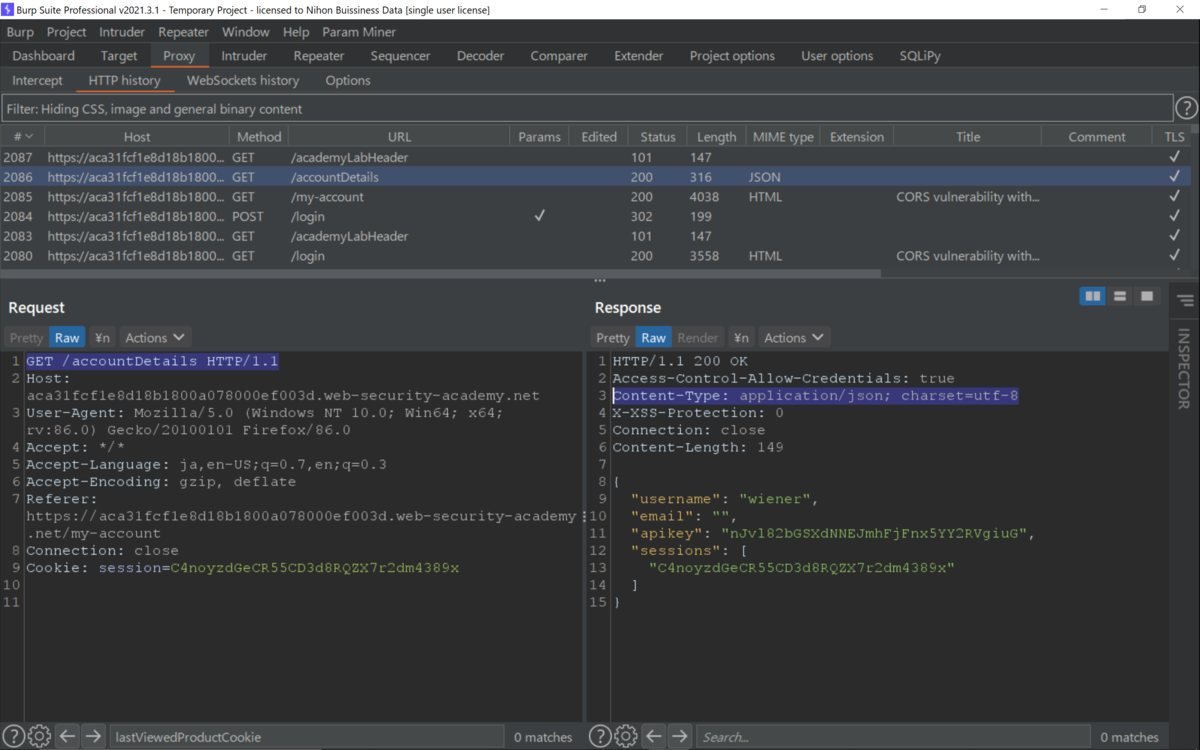This screenshot has height=750, width=1200.
Task: Open response search settings gear icon
Action: (x=627, y=737)
